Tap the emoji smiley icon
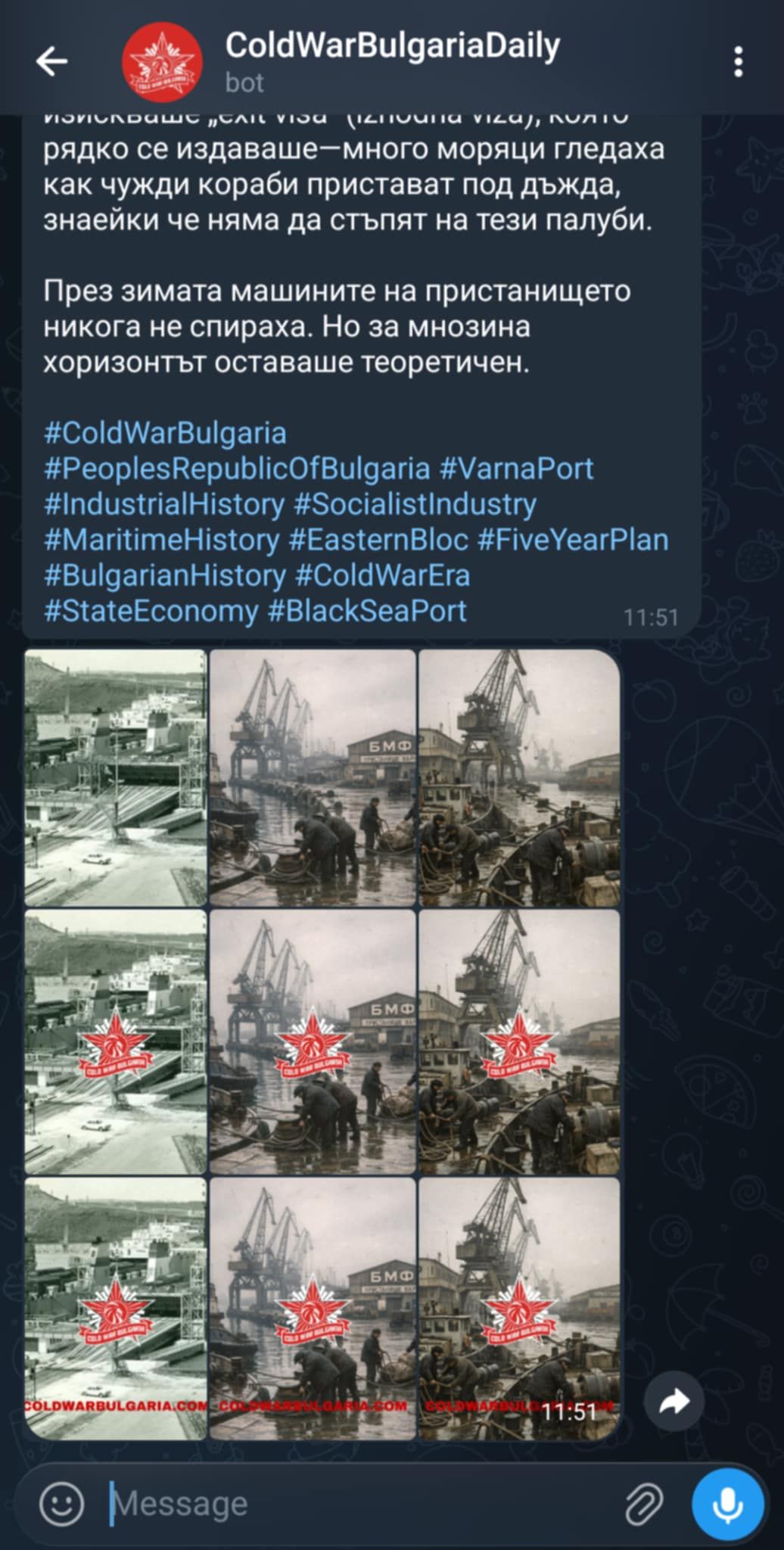 tap(61, 1502)
